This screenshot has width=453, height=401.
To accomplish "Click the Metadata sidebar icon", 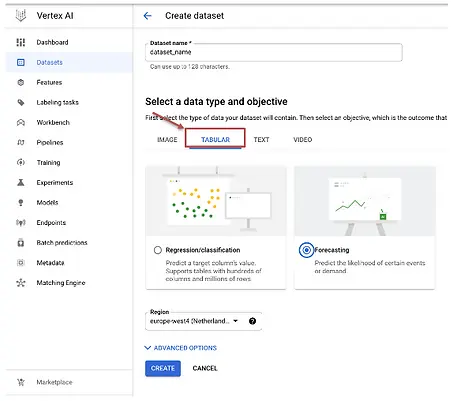I will click(x=21, y=263).
